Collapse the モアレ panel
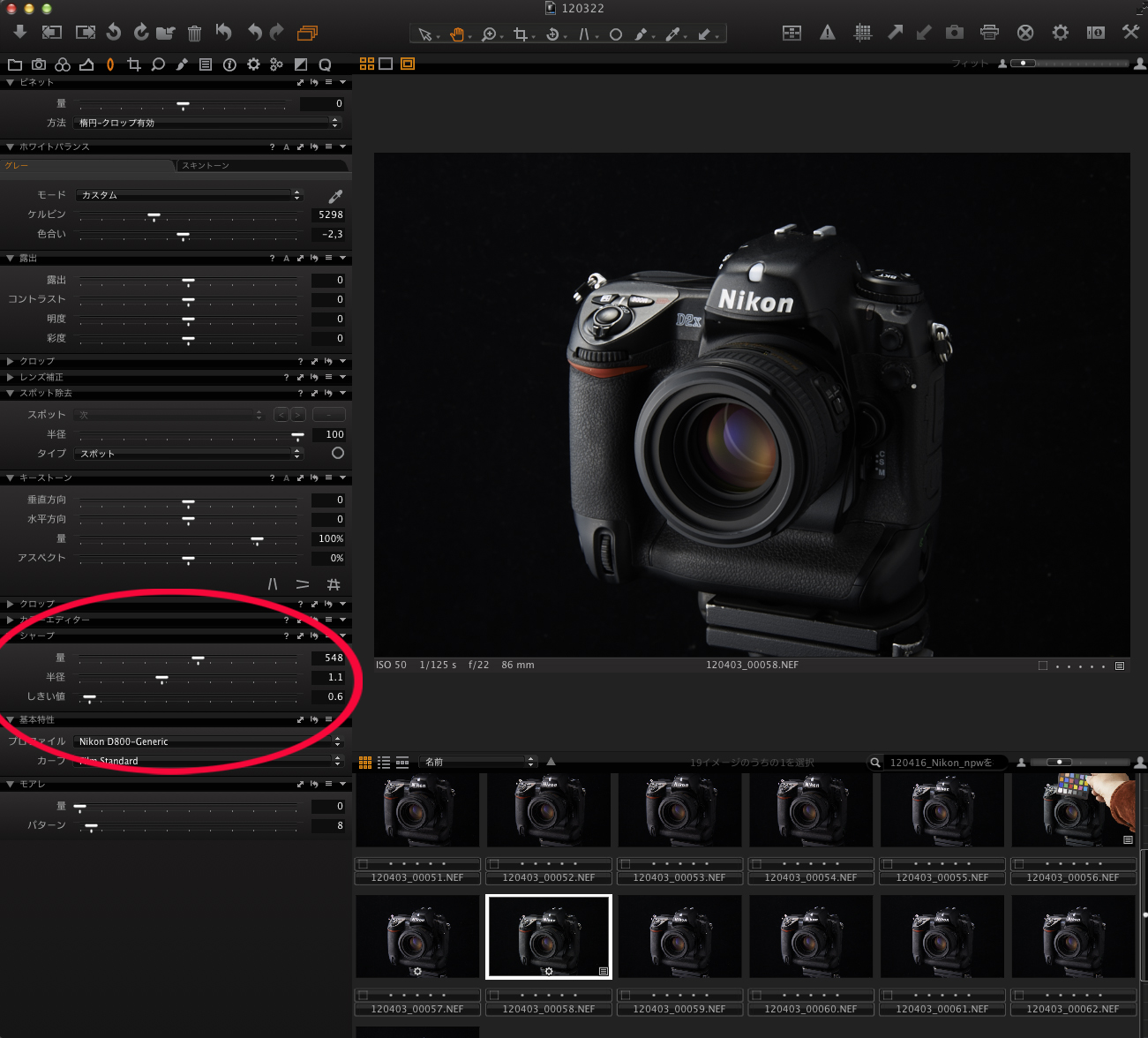This screenshot has width=1148, height=1038. [11, 784]
